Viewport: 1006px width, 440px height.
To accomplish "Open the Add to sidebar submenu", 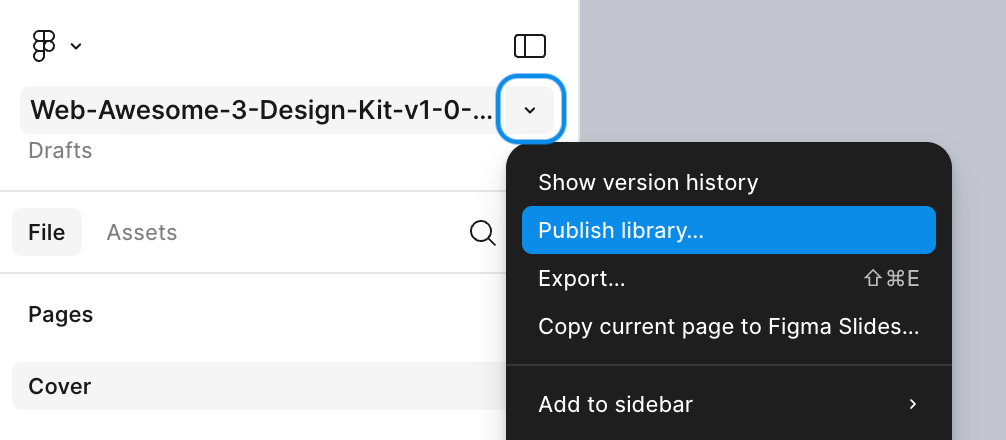I will pyautogui.click(x=616, y=404).
